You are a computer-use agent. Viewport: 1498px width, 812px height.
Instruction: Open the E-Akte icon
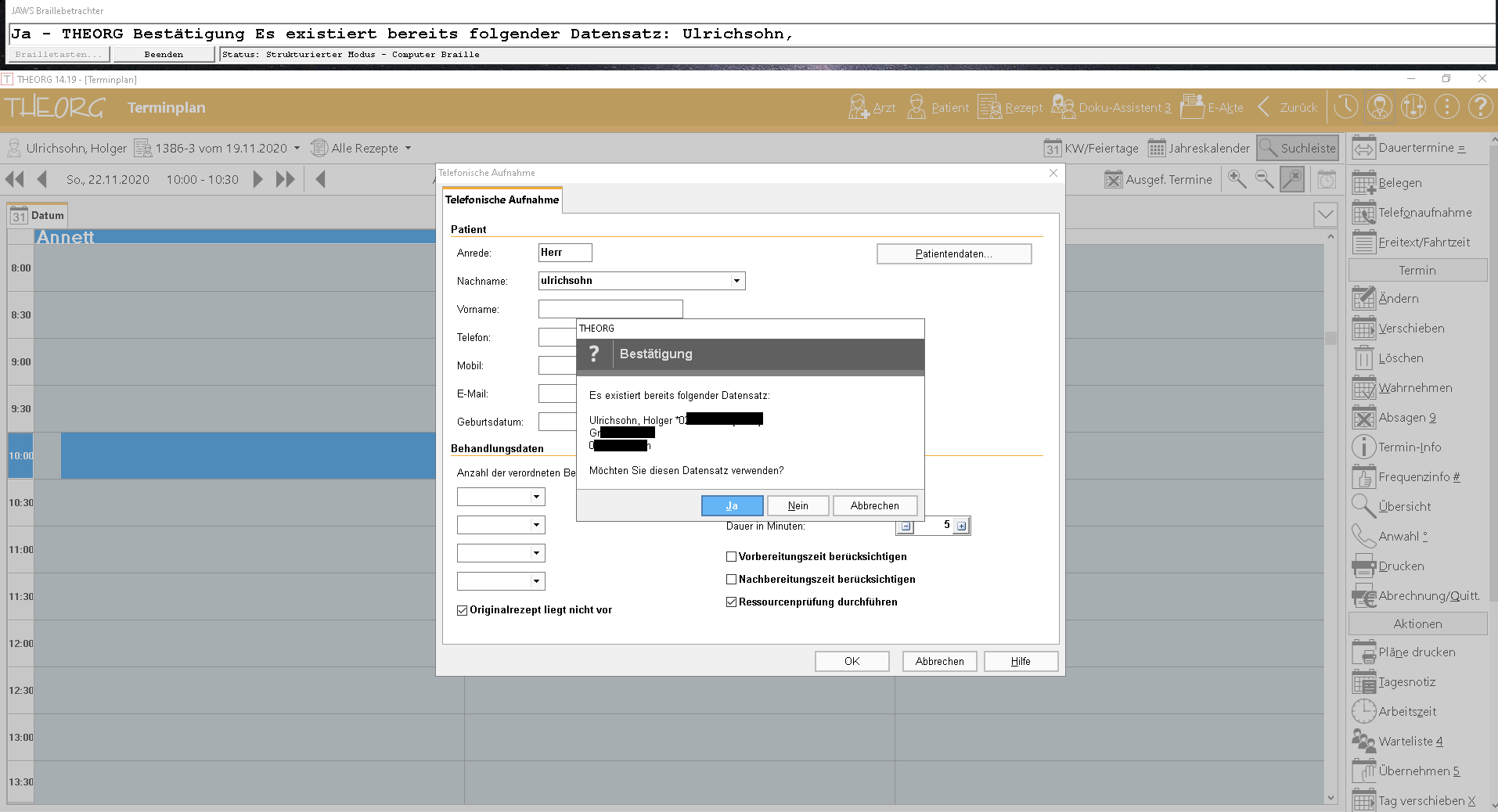tap(1192, 107)
